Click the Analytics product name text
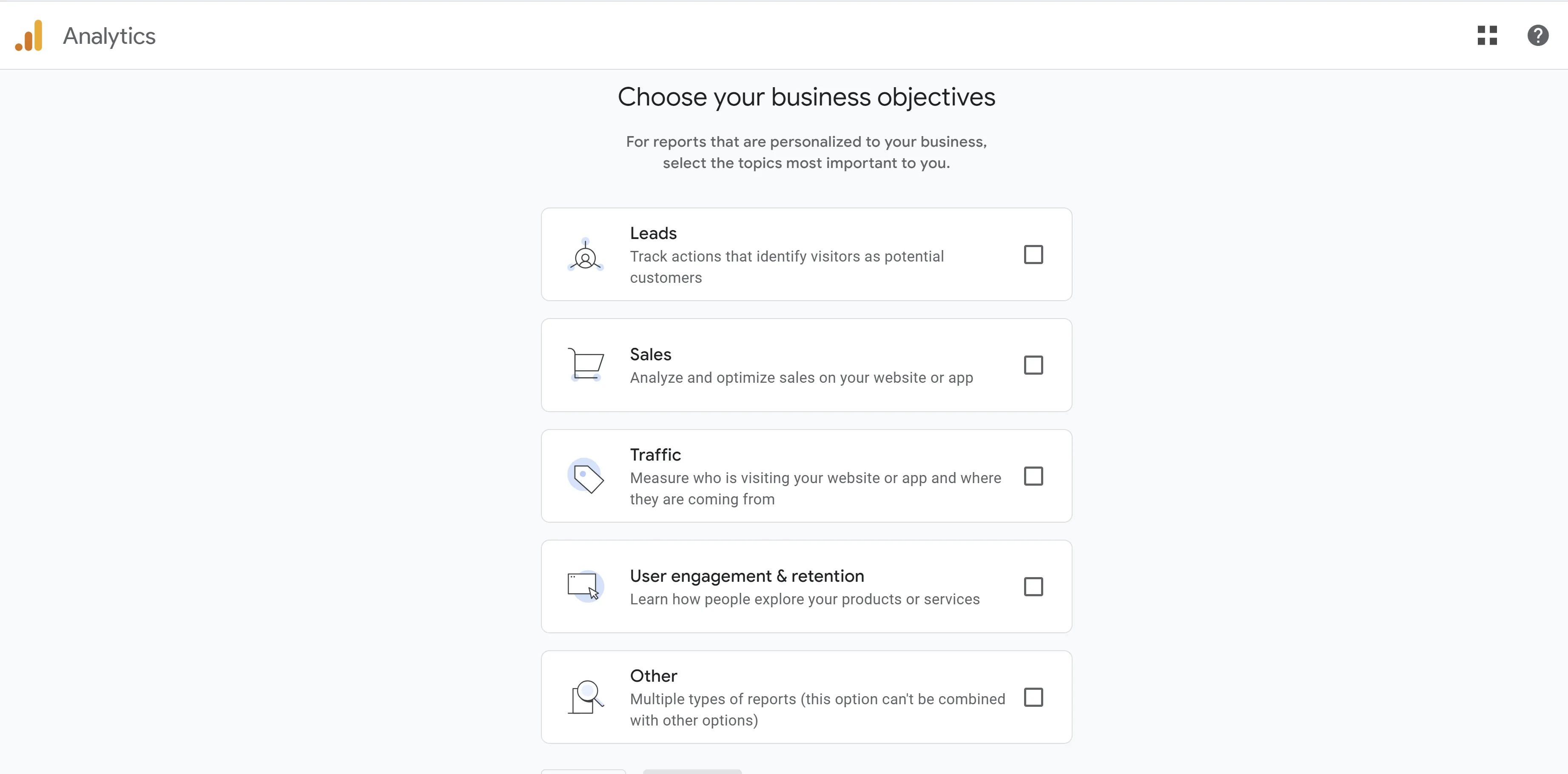 pyautogui.click(x=110, y=37)
